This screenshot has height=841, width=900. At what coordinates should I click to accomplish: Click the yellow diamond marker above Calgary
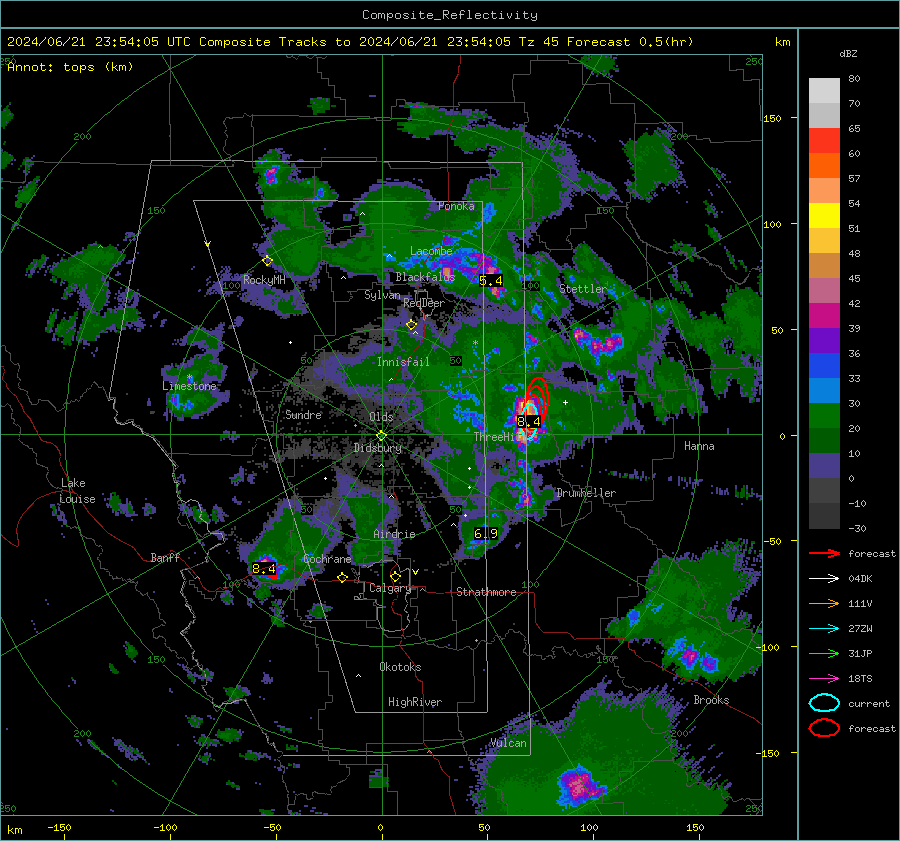click(395, 576)
